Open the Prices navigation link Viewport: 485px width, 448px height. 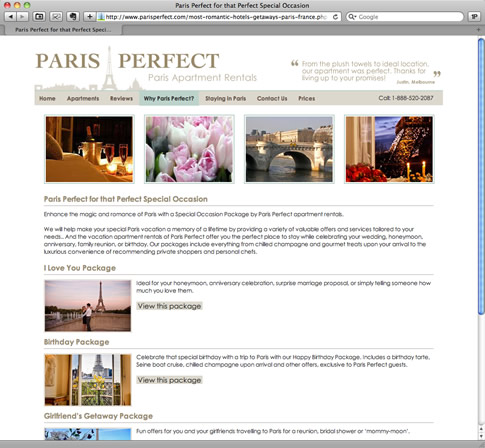point(307,98)
